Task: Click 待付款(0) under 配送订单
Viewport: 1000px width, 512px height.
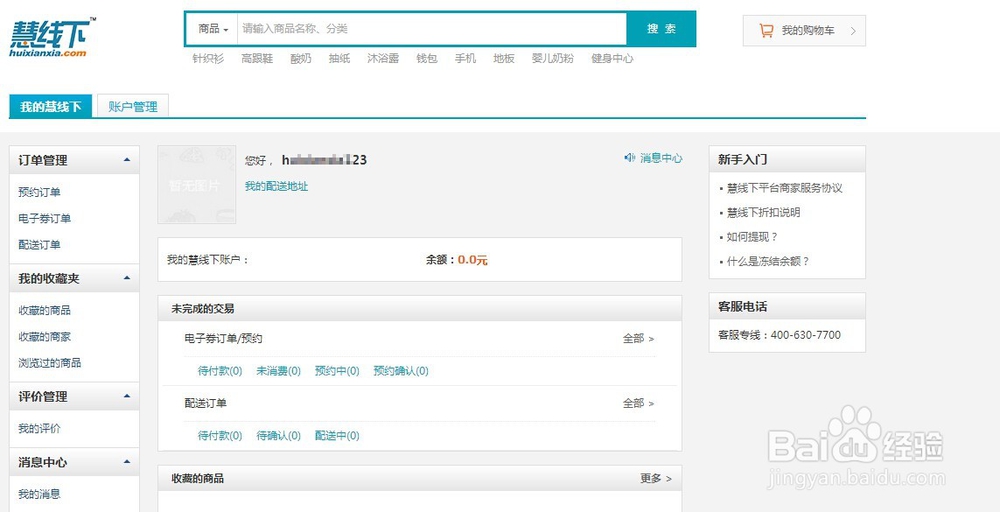Action: pyautogui.click(x=220, y=435)
